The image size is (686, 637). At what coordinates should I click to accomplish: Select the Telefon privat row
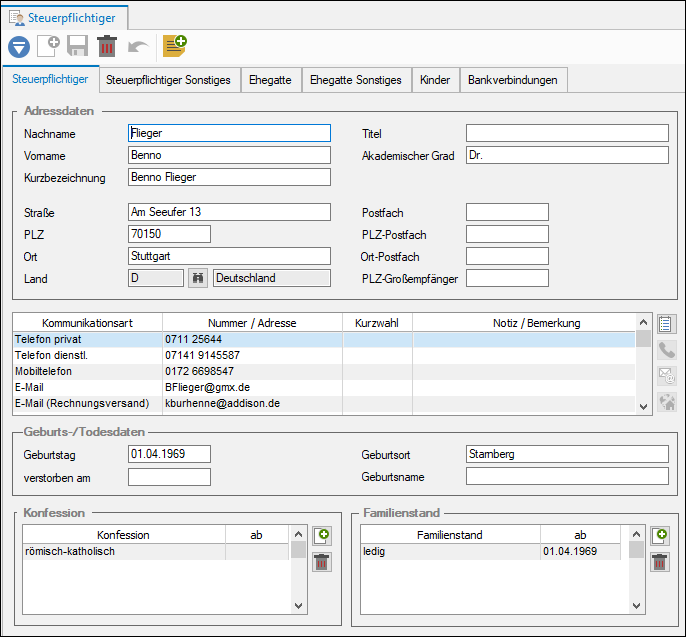(x=324, y=340)
